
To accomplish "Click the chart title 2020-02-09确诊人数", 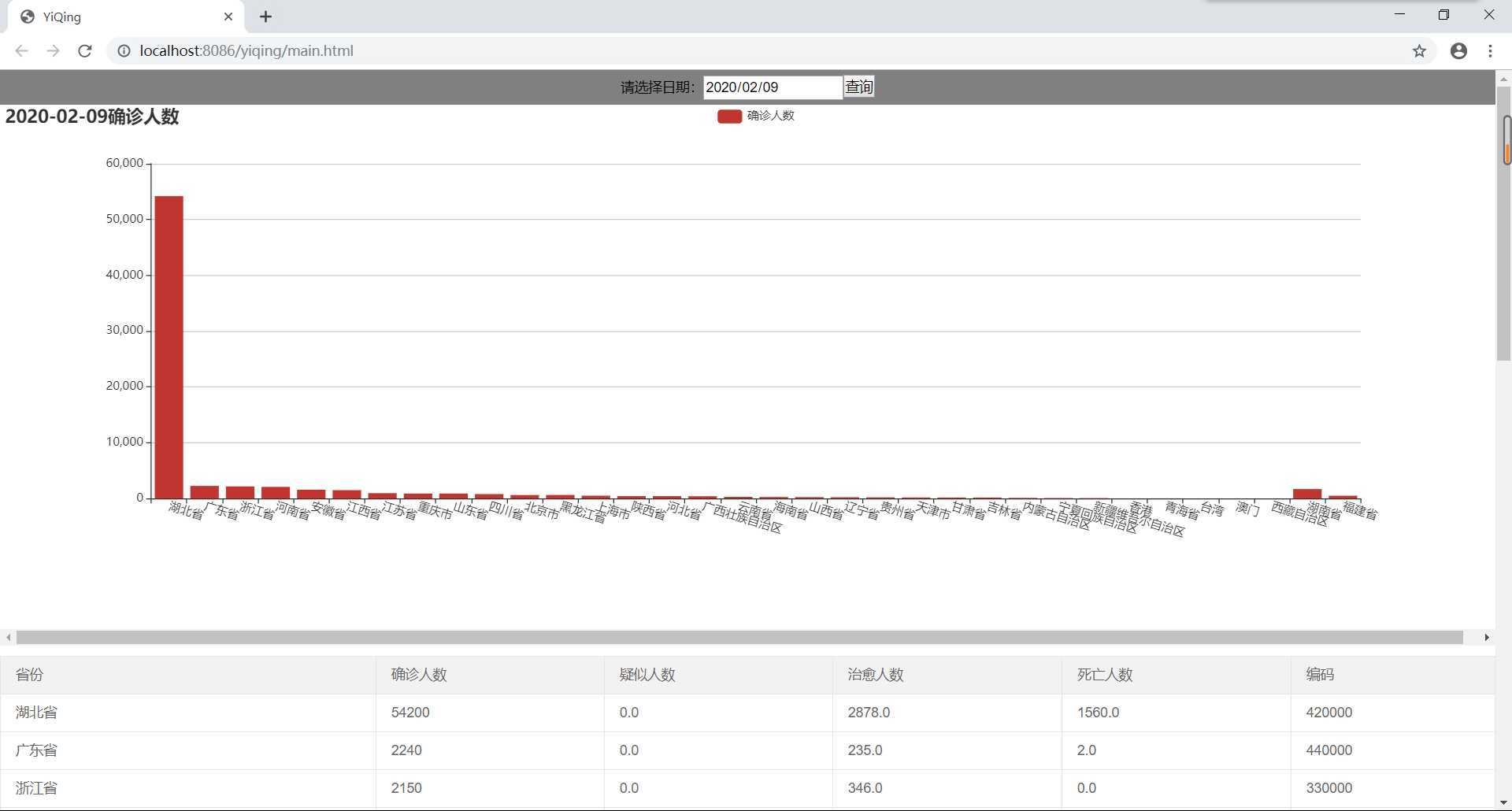I will pos(92,117).
